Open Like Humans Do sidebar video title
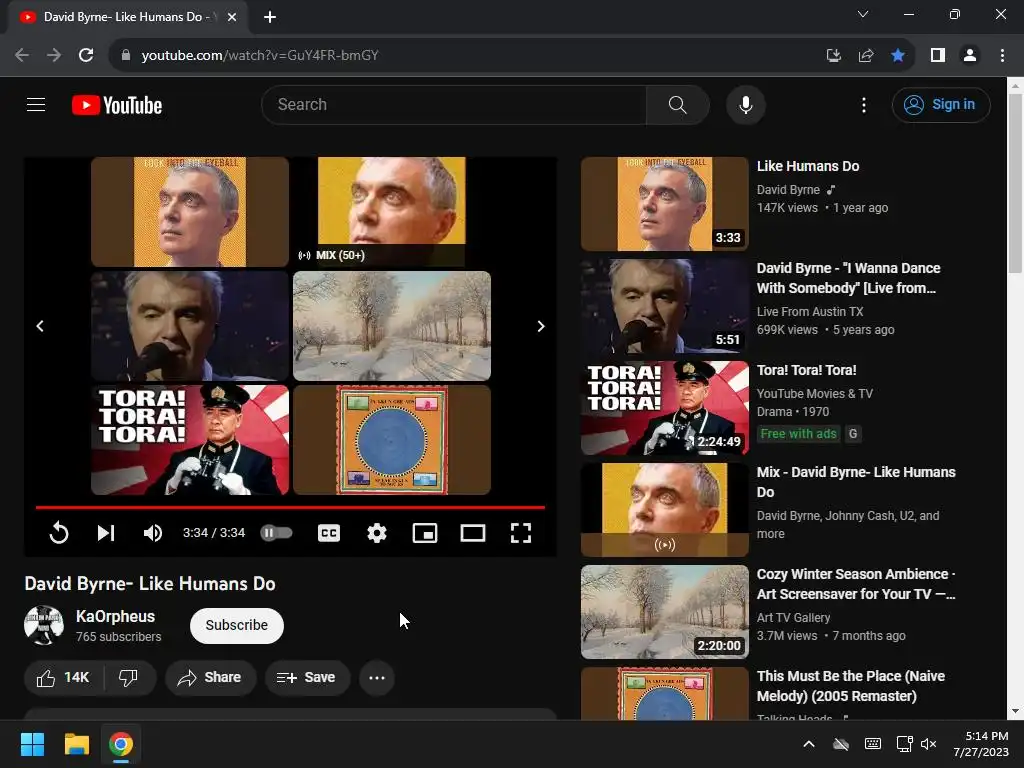 tap(808, 166)
